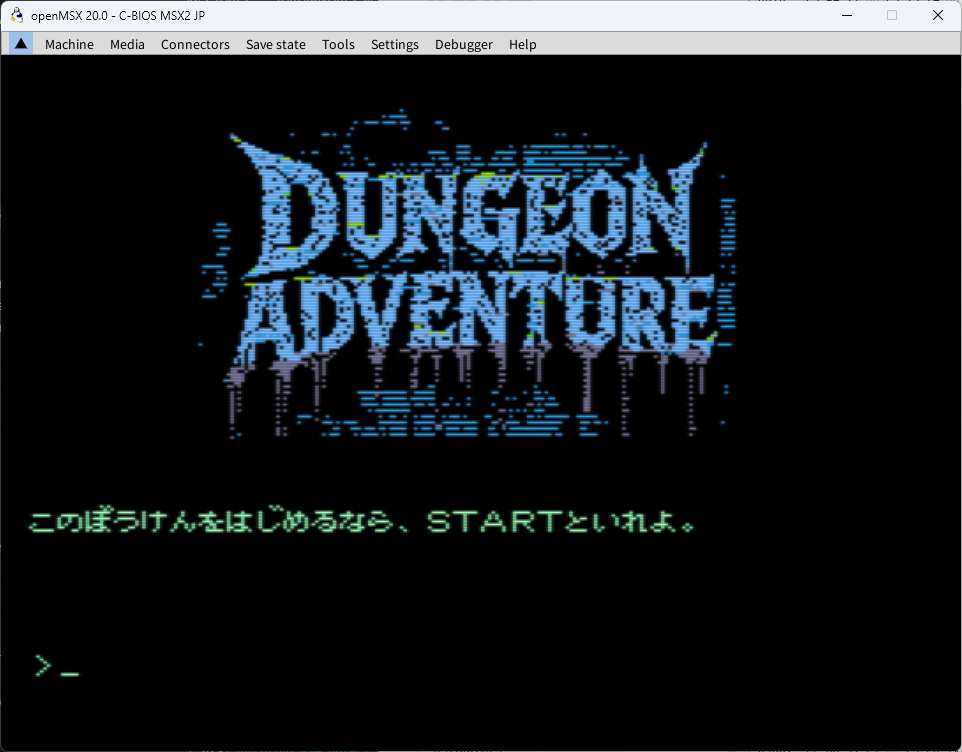Open the Help menu
The height and width of the screenshot is (752, 962).
click(522, 44)
